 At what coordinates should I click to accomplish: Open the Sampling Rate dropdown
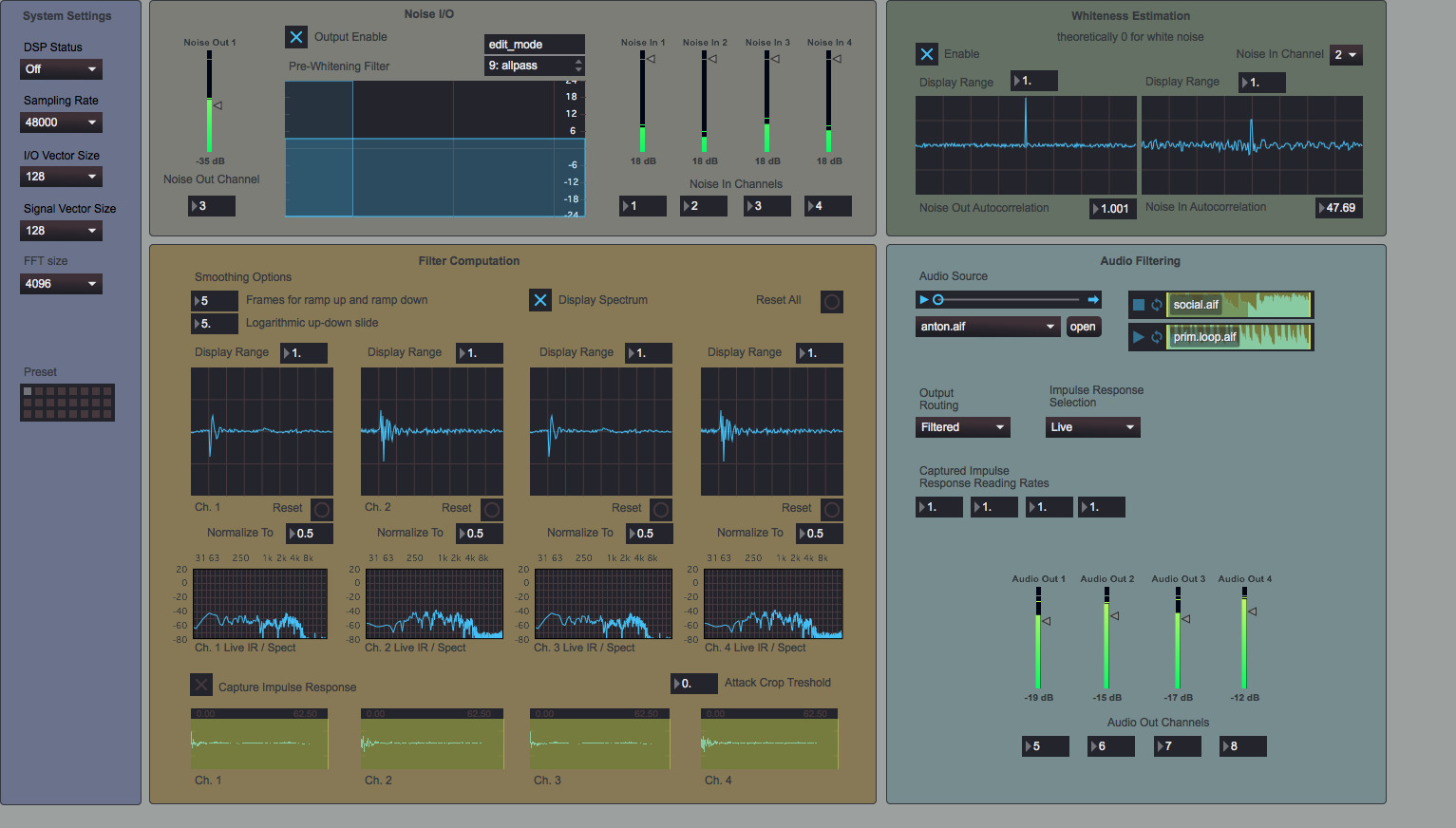click(61, 122)
